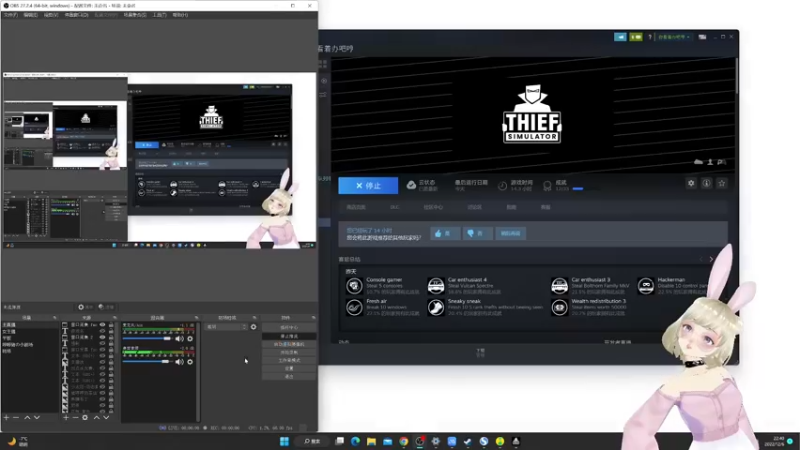This screenshot has height=450, width=800.
Task: Open Microsoft Edge from the taskbar
Action: click(356, 441)
